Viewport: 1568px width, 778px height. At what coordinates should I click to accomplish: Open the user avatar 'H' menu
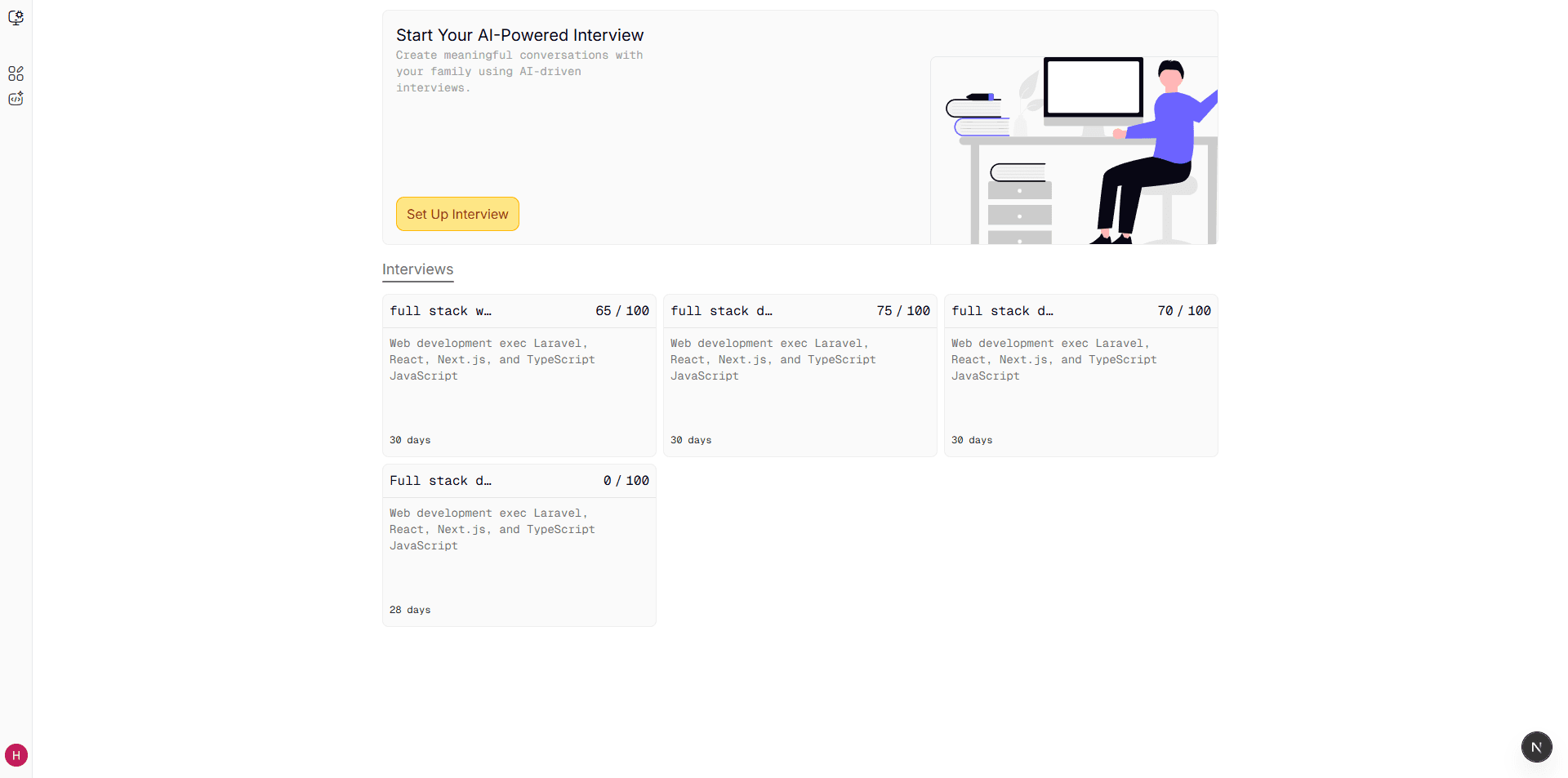point(16,755)
